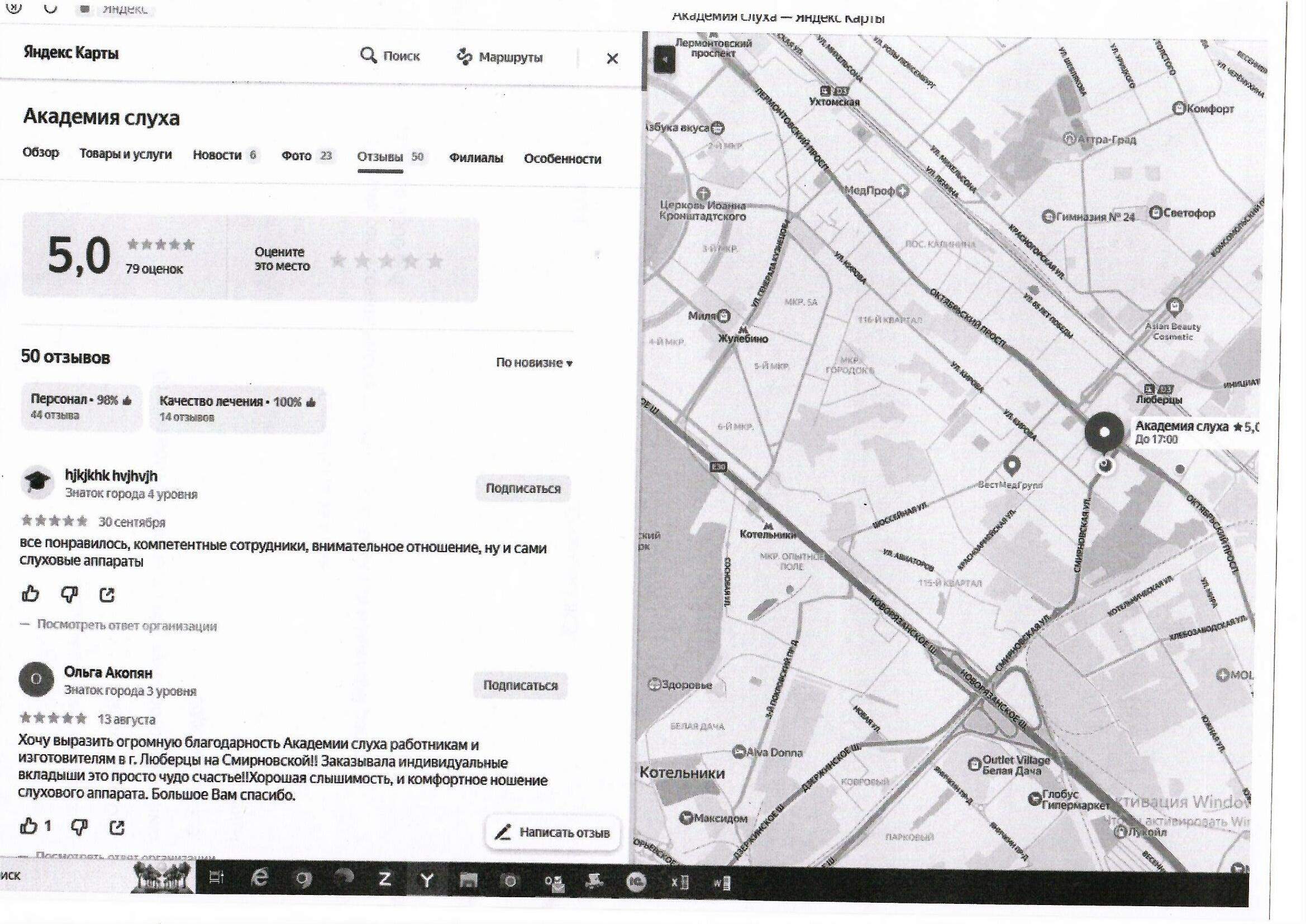This screenshot has height=924, width=1306.
Task: Subscribe to Ольга Акопян via Подписаться
Action: click(x=520, y=685)
